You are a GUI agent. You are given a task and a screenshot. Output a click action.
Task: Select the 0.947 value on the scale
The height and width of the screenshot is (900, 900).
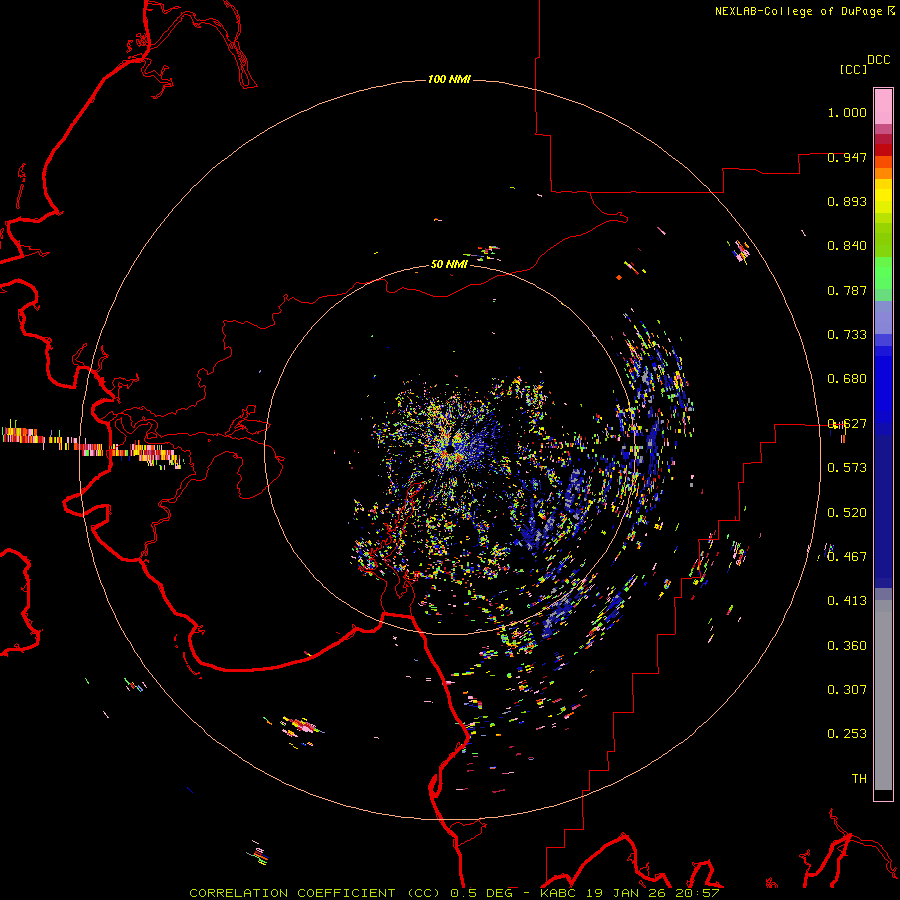(x=847, y=157)
